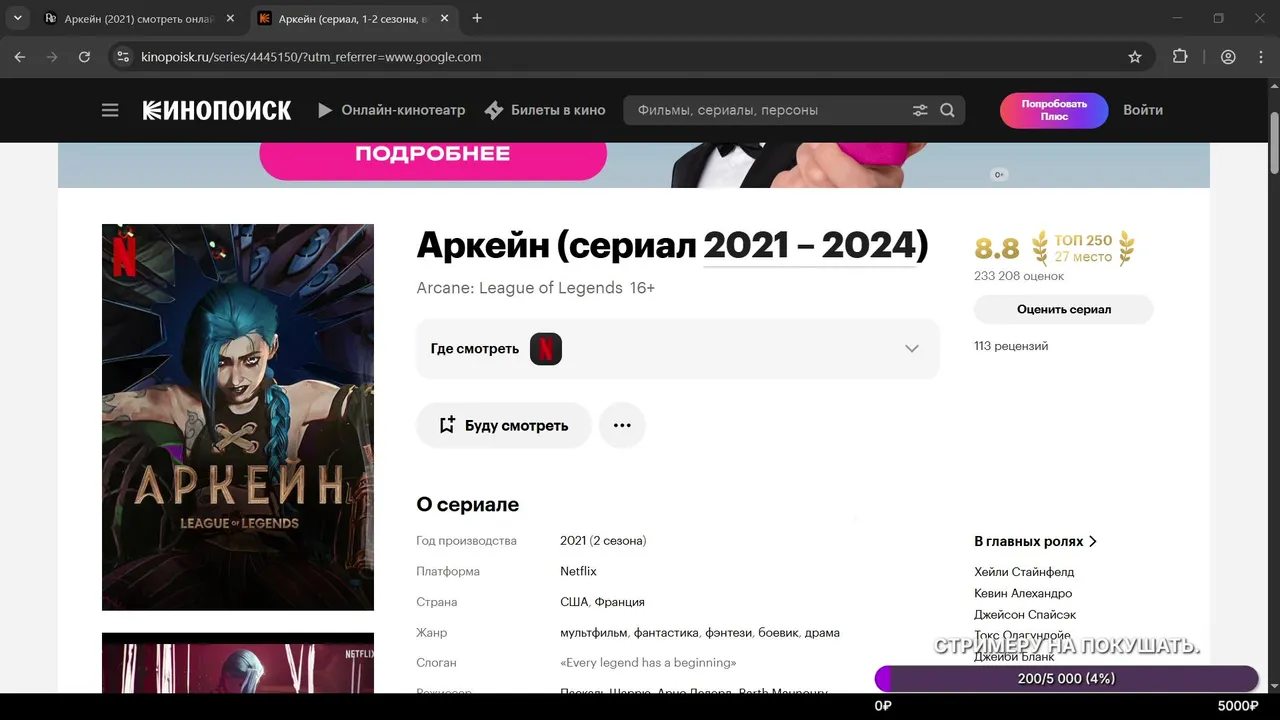Click the 2021 production year link

point(573,541)
